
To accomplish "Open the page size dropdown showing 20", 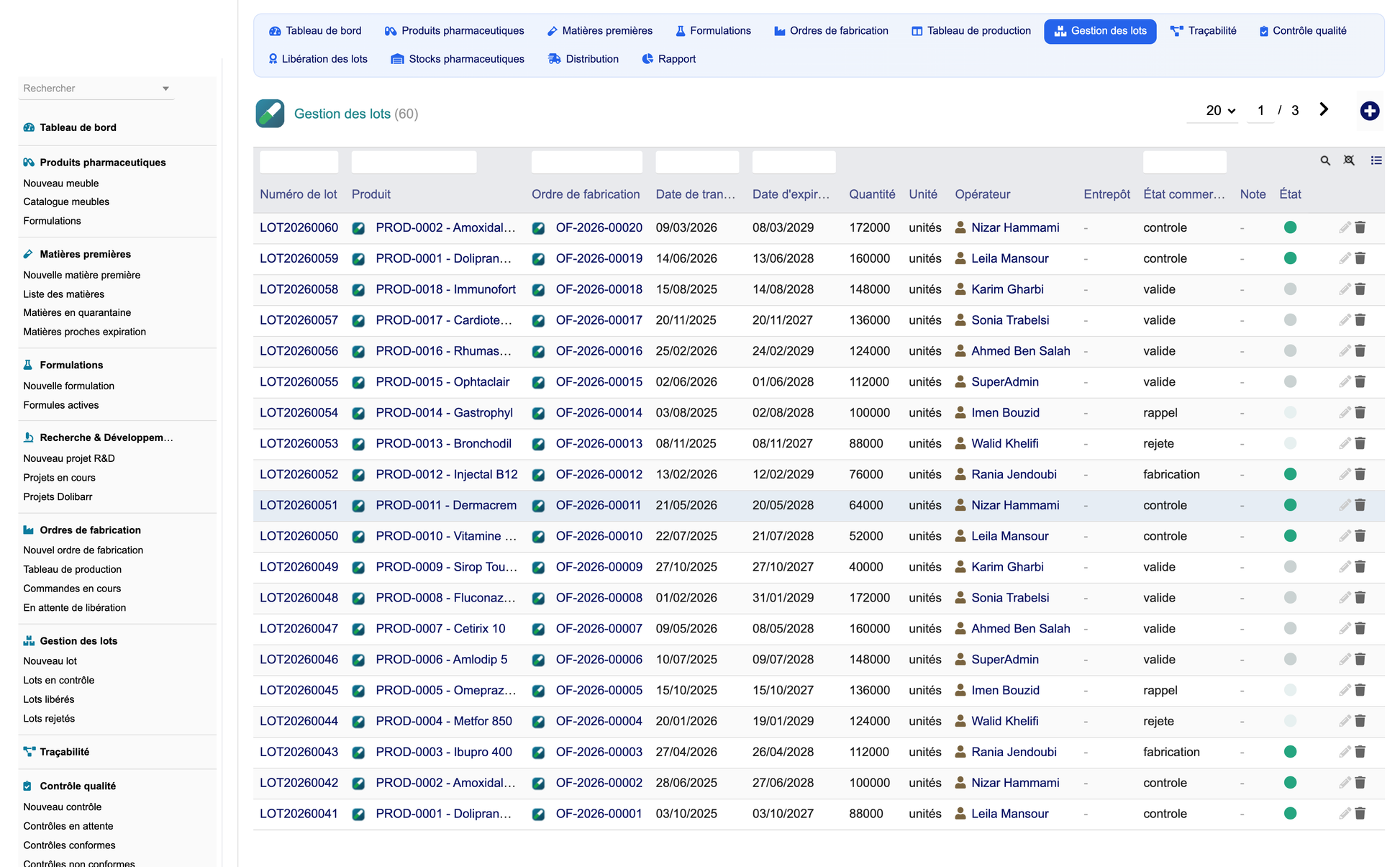I will (x=1212, y=111).
